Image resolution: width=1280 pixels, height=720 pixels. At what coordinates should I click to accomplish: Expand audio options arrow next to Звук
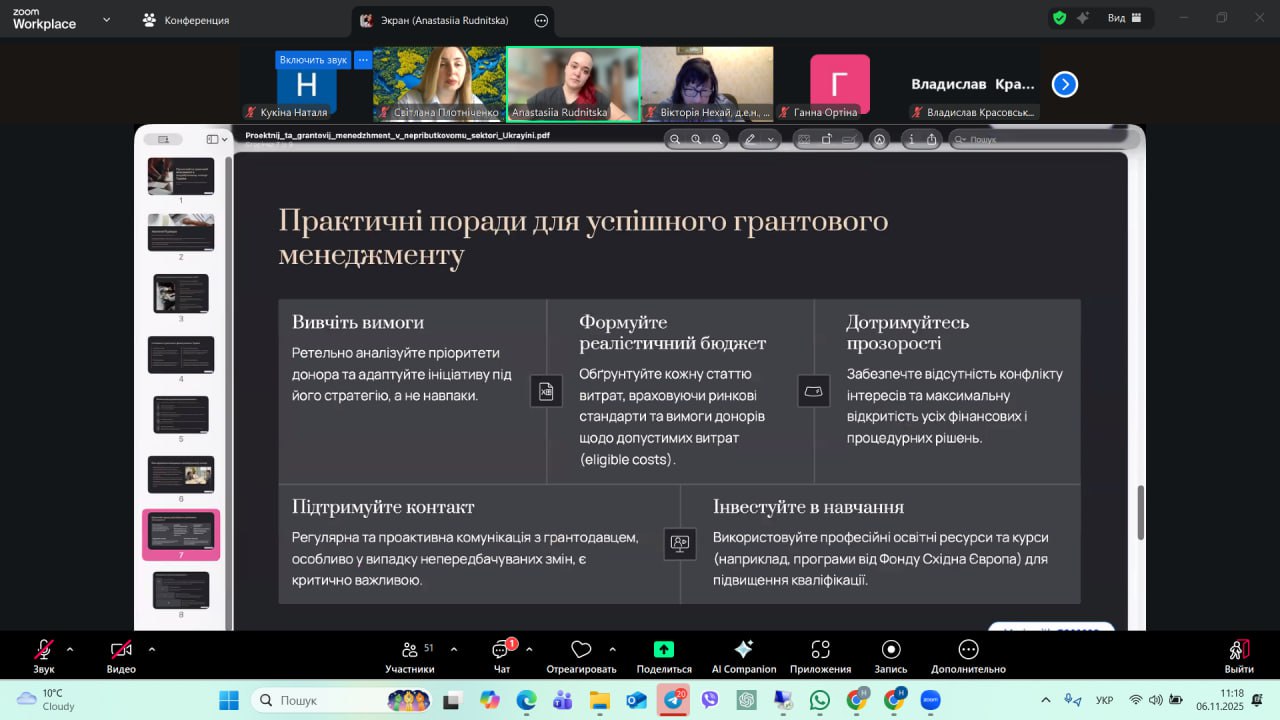point(70,649)
